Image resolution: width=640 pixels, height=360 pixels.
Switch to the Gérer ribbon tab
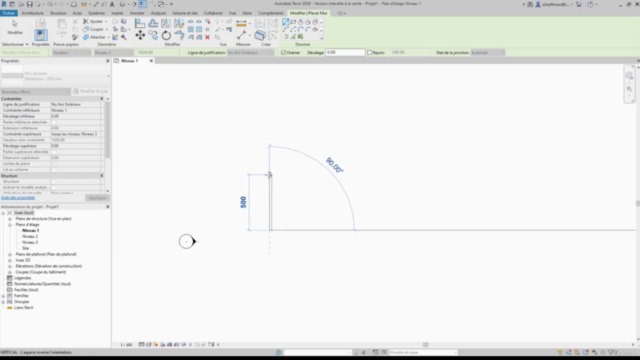coord(247,13)
